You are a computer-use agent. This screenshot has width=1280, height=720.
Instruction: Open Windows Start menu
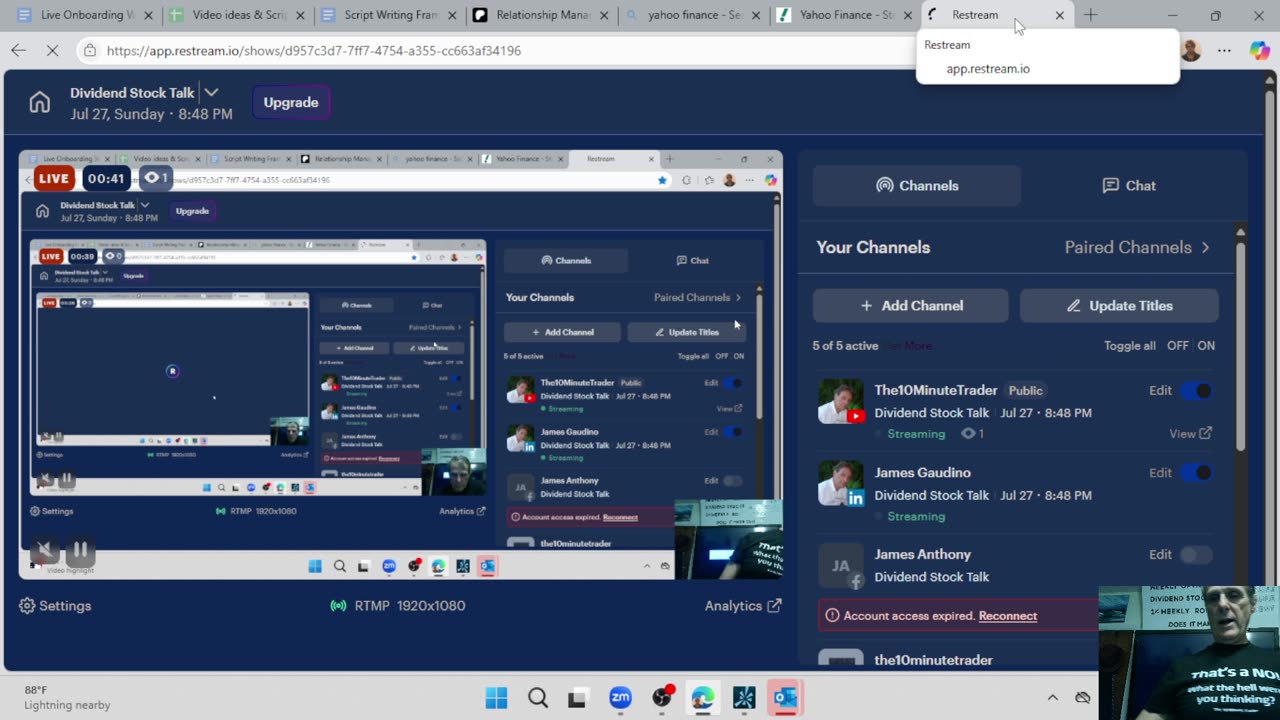(496, 697)
